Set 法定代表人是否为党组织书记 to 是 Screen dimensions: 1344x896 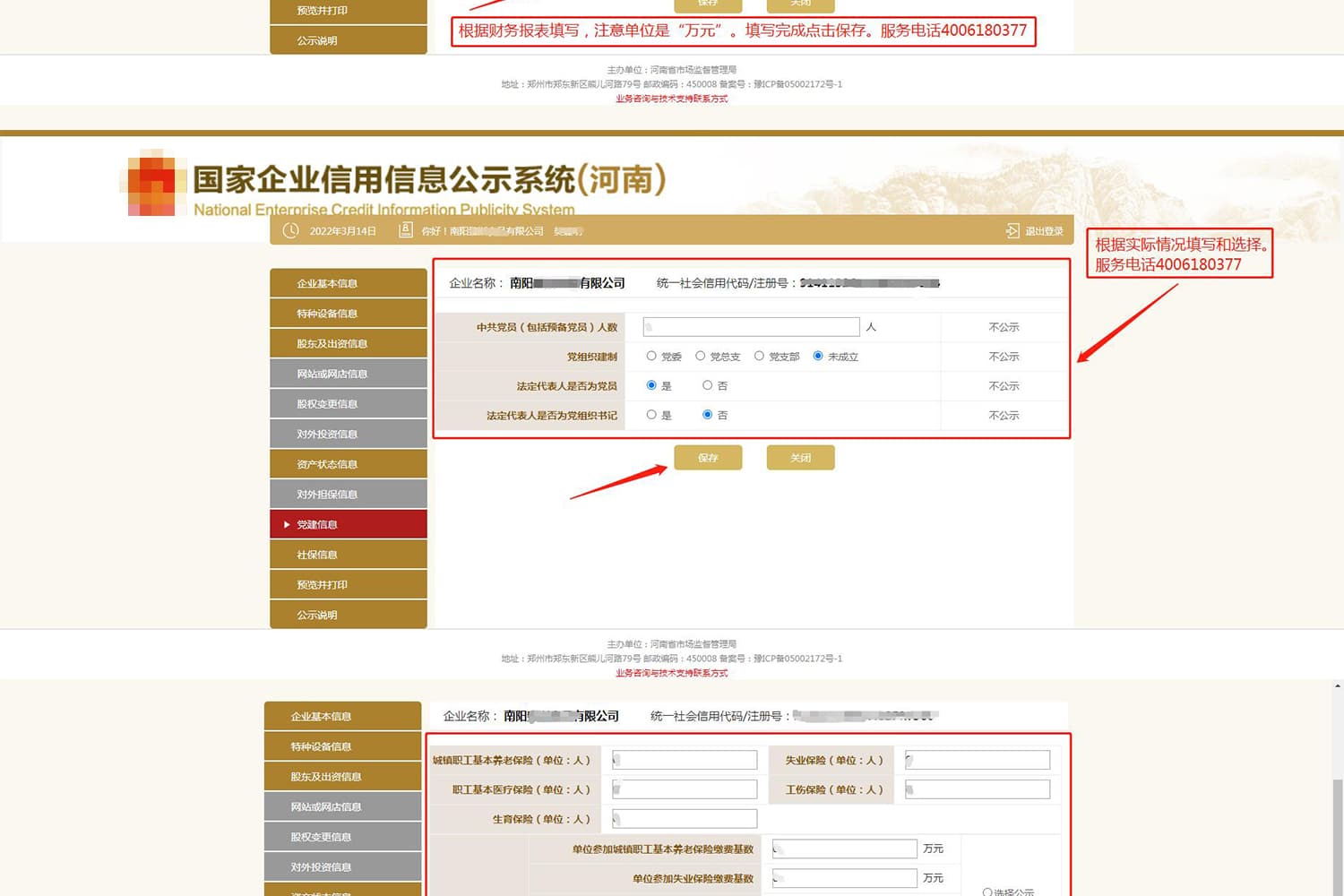(651, 415)
